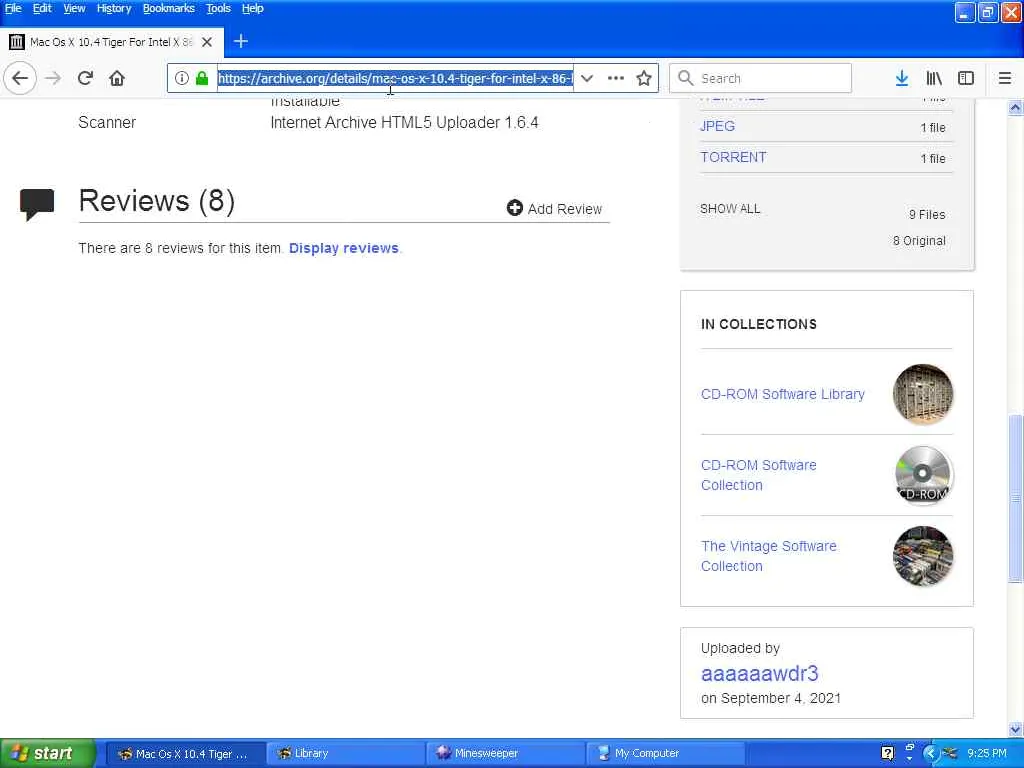The width and height of the screenshot is (1024, 768).
Task: Download the JPEG file option
Action: point(717,126)
